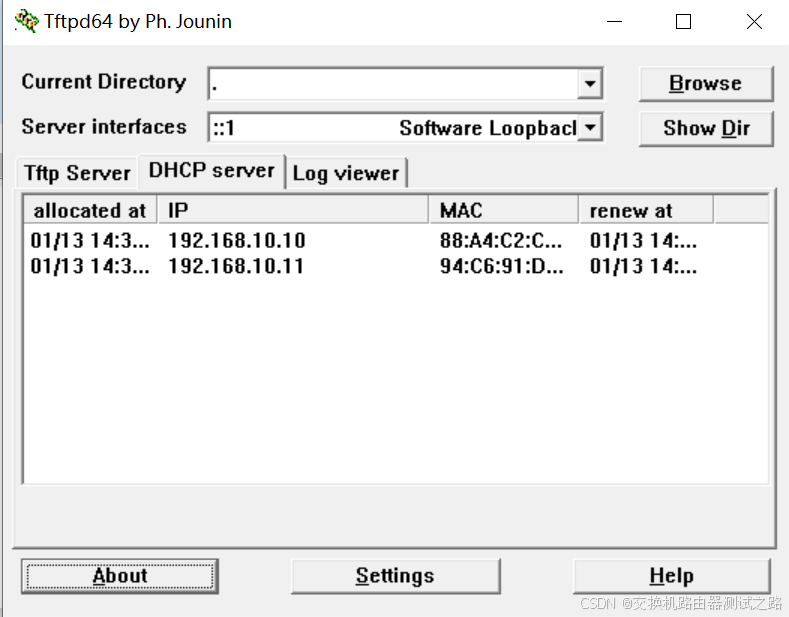Click the MAC column header
789x617 pixels.
[504, 210]
